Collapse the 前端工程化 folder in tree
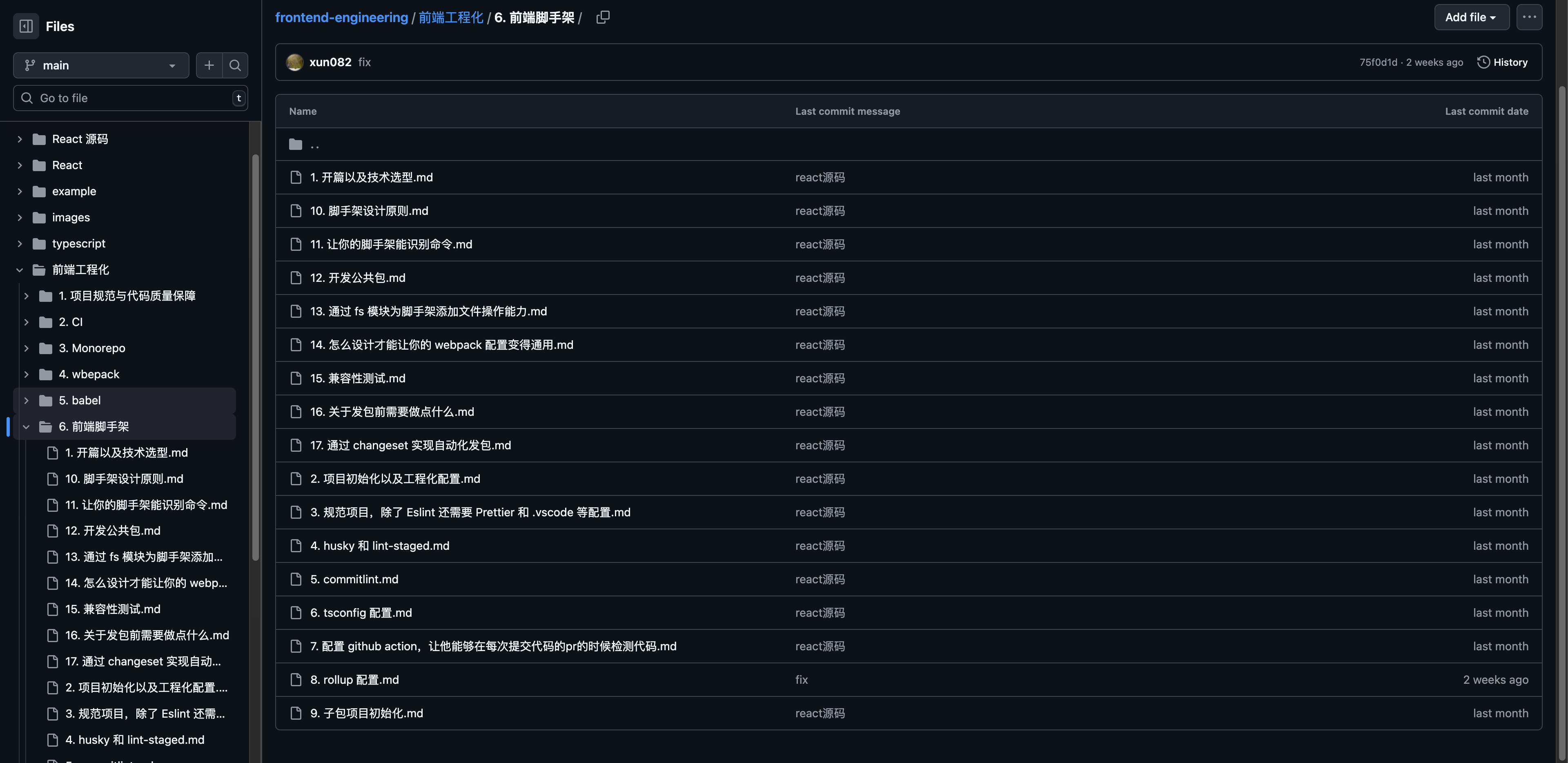1568x763 pixels. (x=20, y=270)
